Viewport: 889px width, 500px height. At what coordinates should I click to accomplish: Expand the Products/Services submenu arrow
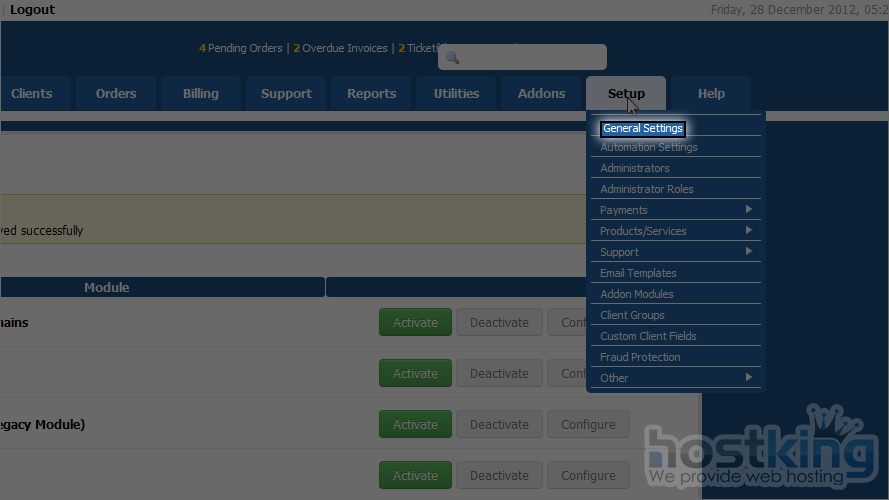point(749,231)
